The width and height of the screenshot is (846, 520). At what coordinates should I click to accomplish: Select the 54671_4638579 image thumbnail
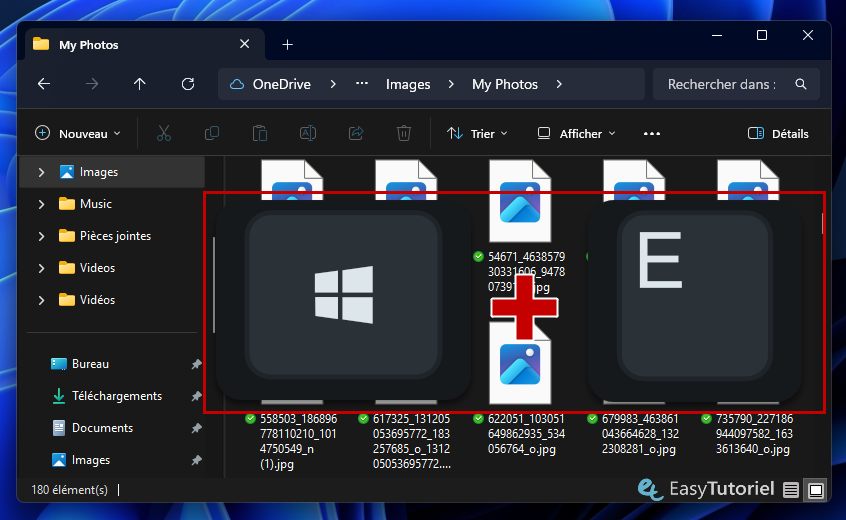520,201
